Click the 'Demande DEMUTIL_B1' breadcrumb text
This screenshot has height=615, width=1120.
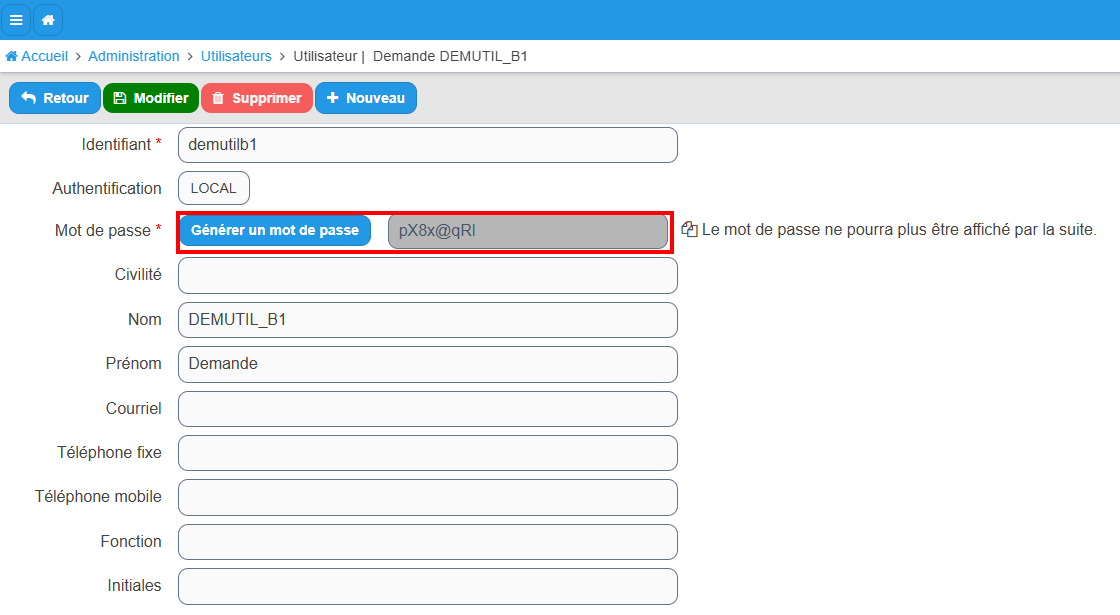point(450,56)
